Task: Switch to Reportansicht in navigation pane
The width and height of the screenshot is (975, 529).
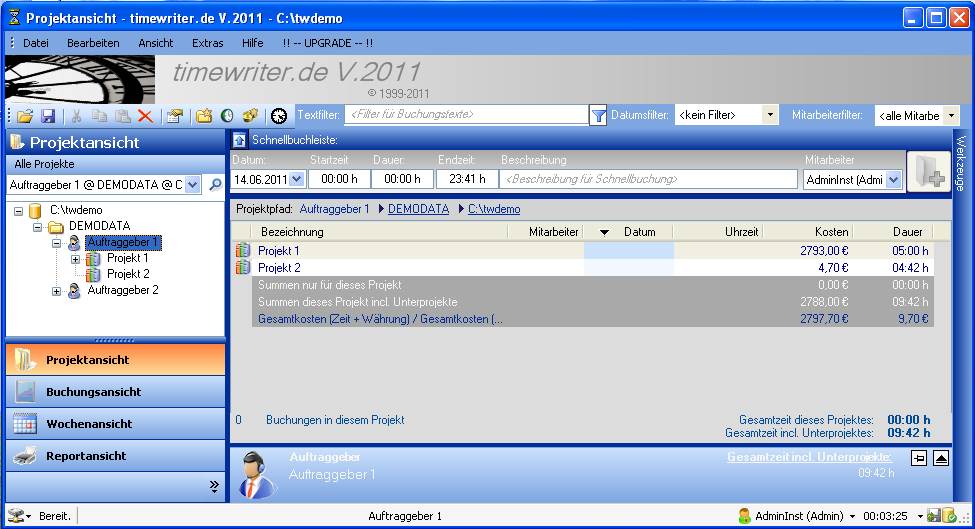Action: pyautogui.click(x=116, y=456)
